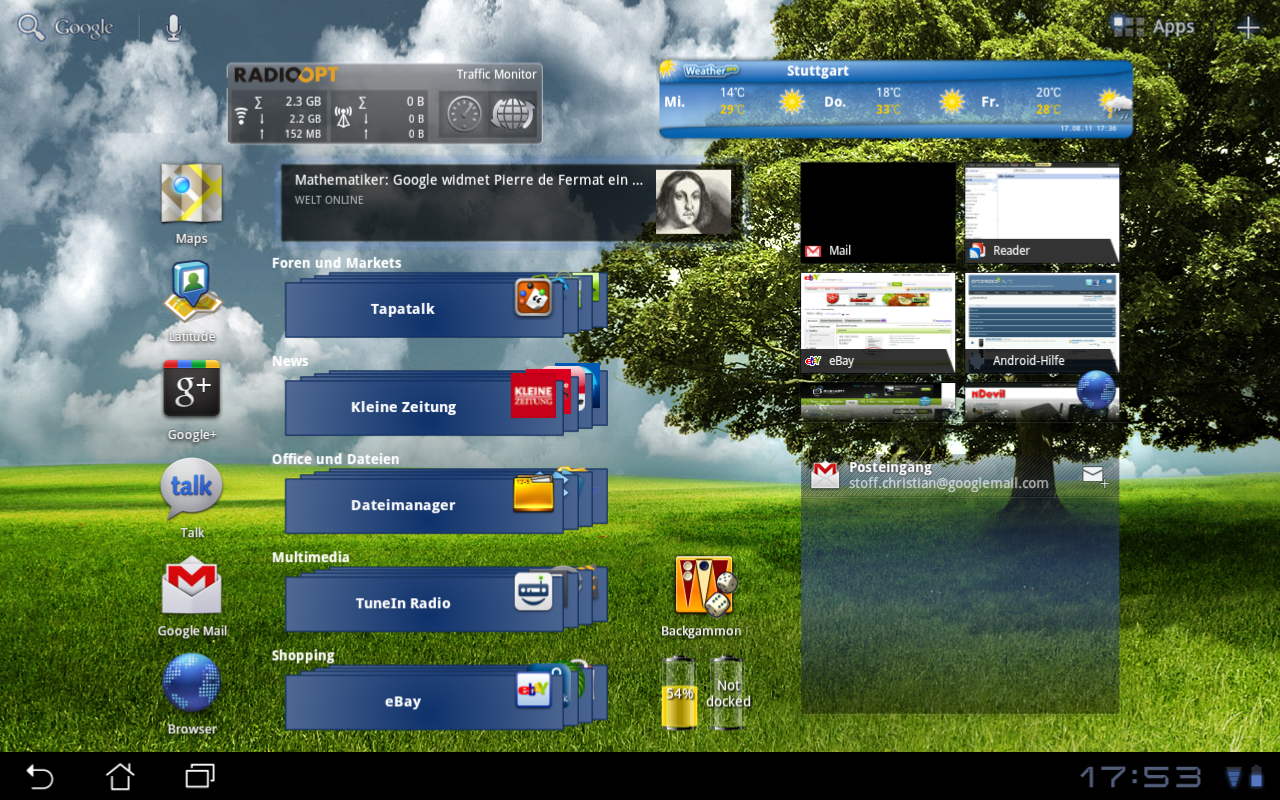The image size is (1280, 800).
Task: Open the Stuttgart weather widget title
Action: [x=818, y=71]
